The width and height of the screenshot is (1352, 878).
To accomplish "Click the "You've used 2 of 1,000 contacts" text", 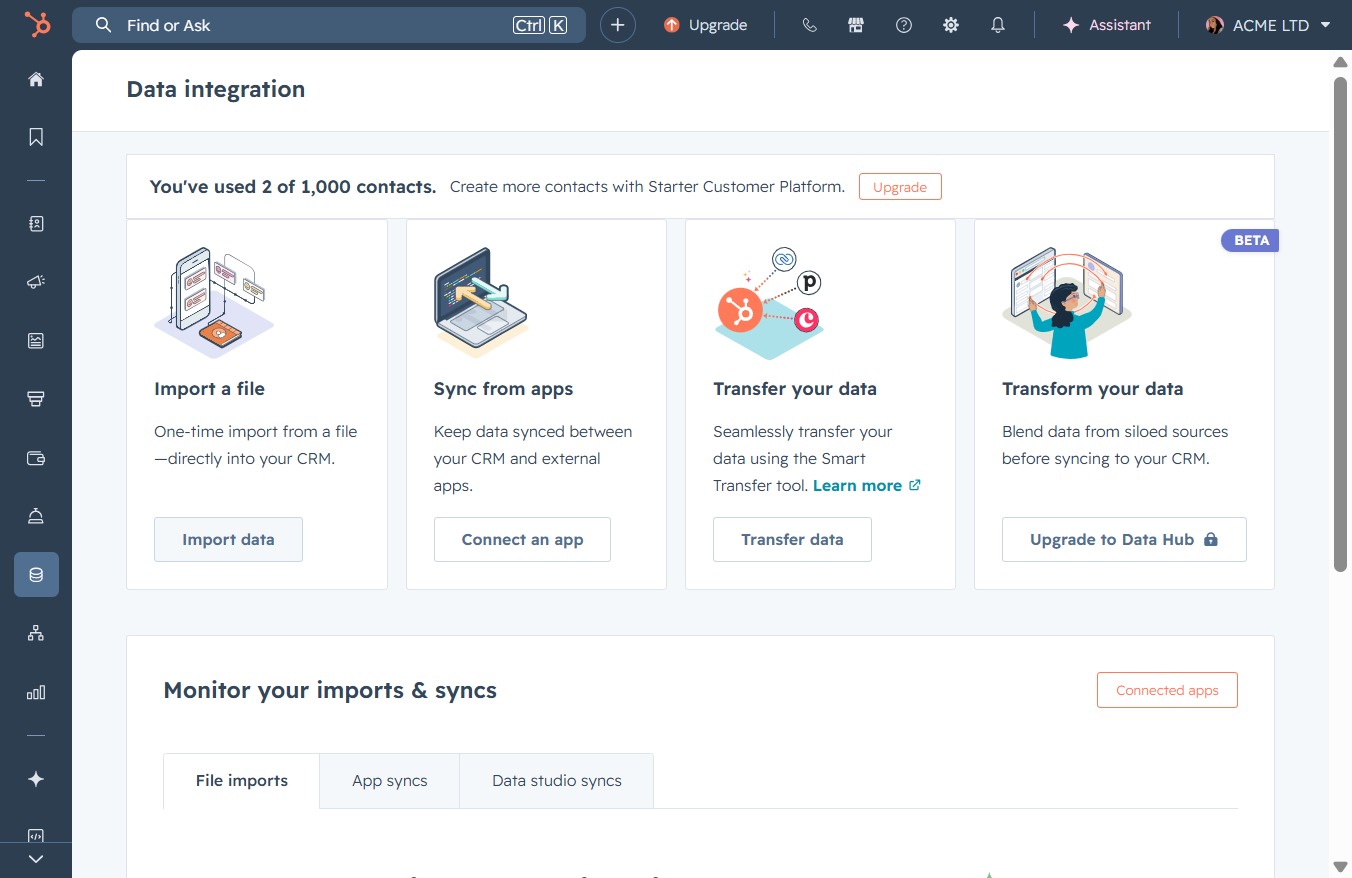I will pyautogui.click(x=293, y=187).
